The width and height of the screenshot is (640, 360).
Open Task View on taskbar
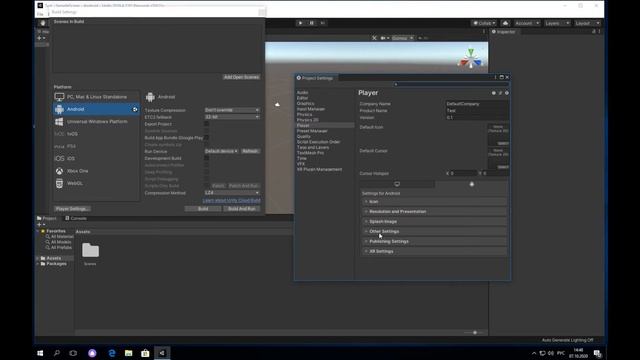(x=73, y=353)
